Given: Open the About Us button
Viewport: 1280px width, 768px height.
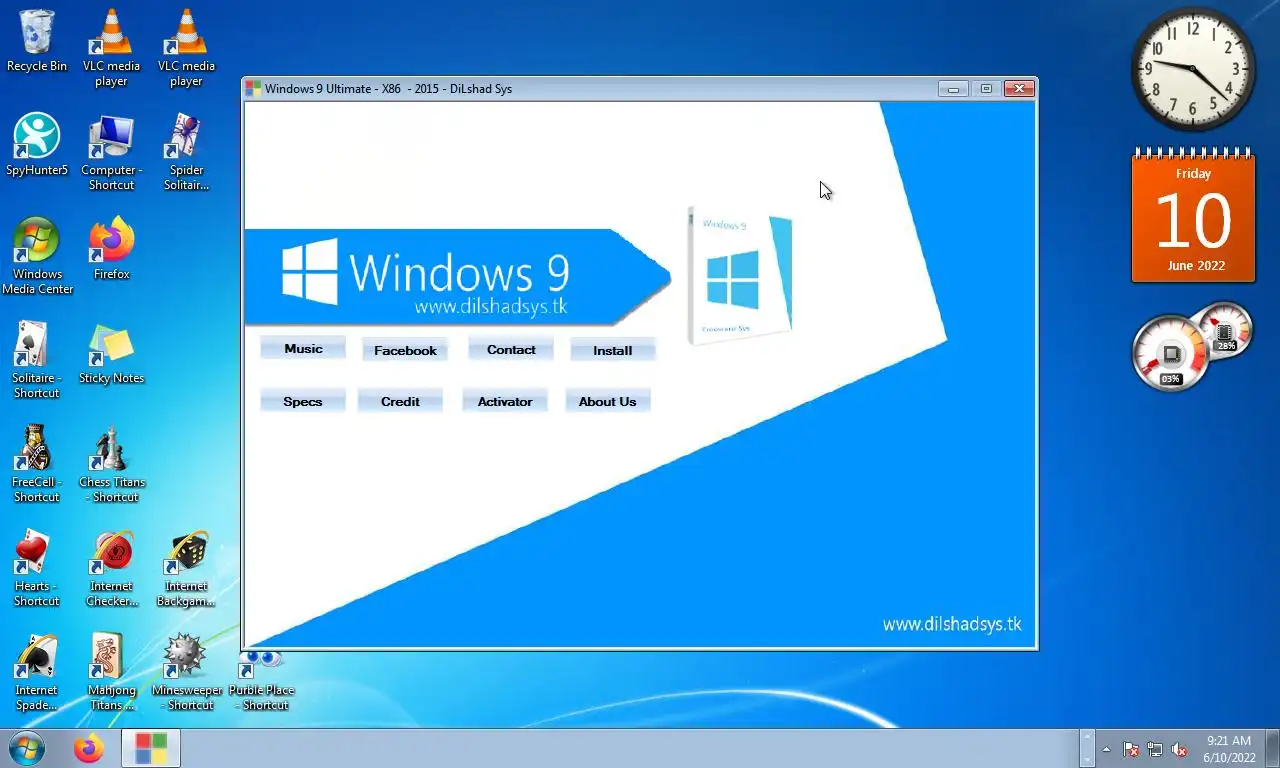Looking at the screenshot, I should [607, 401].
